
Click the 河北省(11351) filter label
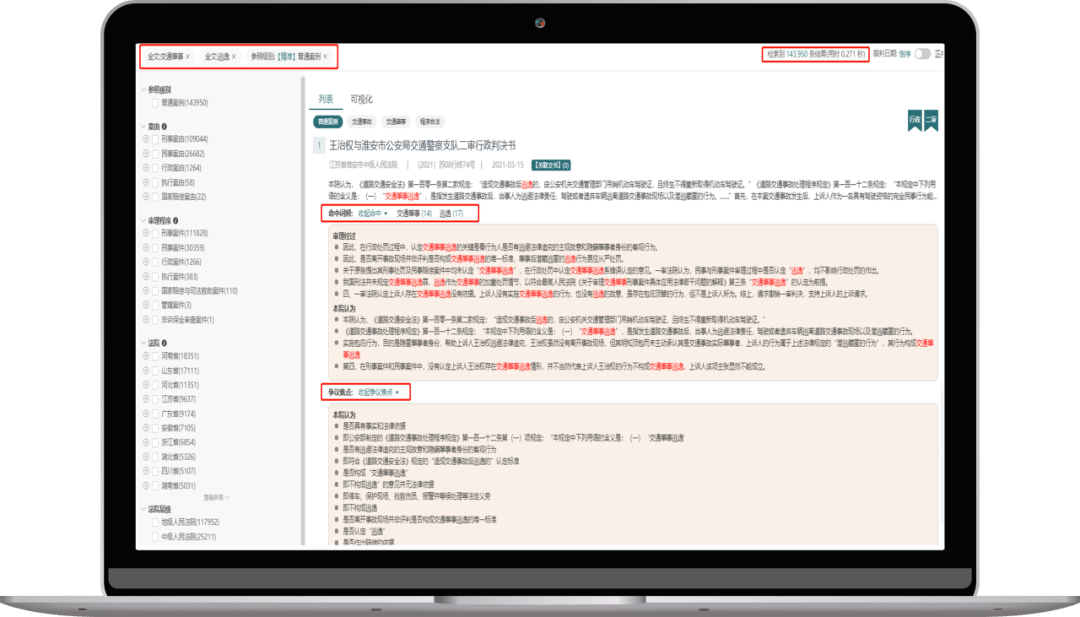point(180,385)
